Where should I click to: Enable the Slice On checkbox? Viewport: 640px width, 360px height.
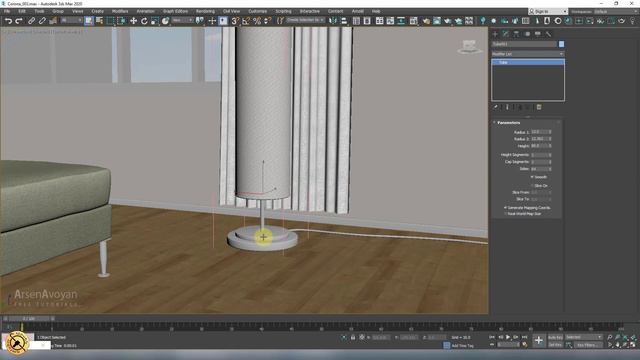tap(532, 185)
